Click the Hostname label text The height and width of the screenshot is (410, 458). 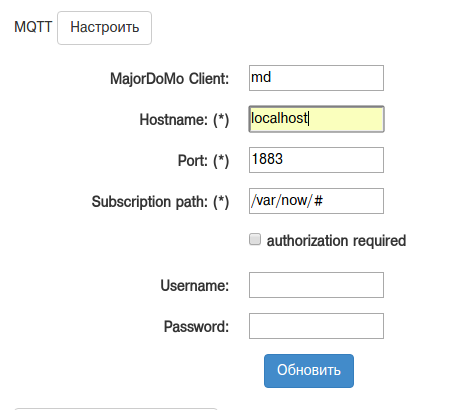point(174,120)
